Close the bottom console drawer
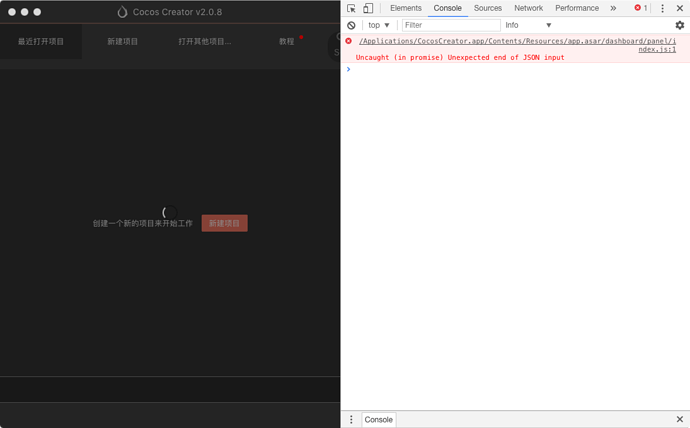The width and height of the screenshot is (690, 428). click(x=679, y=419)
